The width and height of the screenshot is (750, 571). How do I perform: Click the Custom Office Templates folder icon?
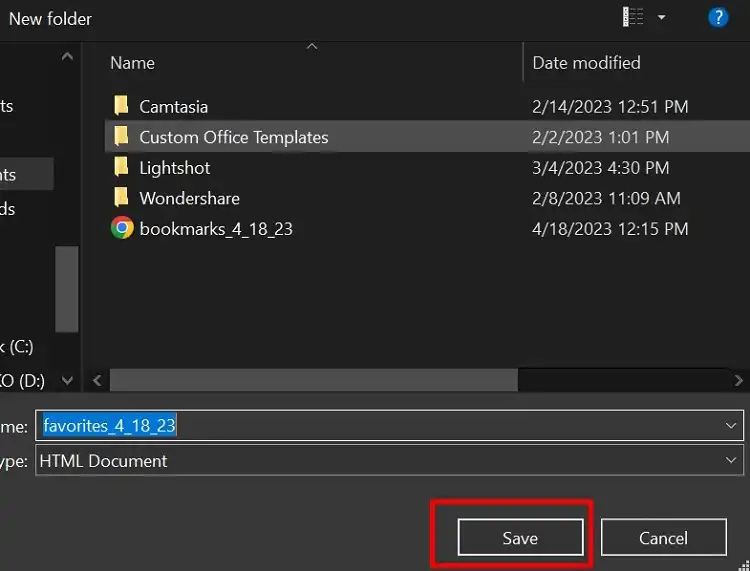tap(121, 136)
